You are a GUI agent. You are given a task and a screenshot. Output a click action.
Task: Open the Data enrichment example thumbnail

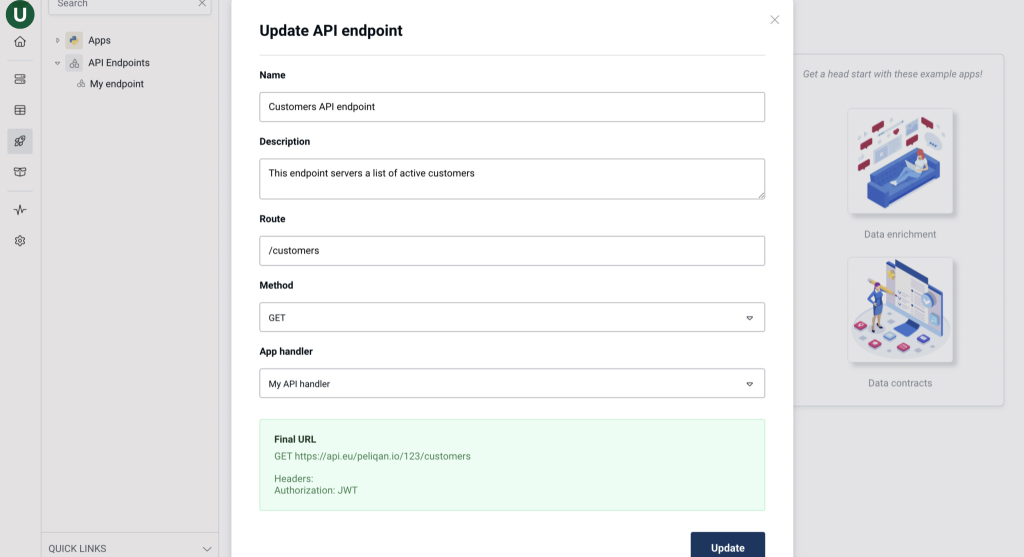coord(900,161)
